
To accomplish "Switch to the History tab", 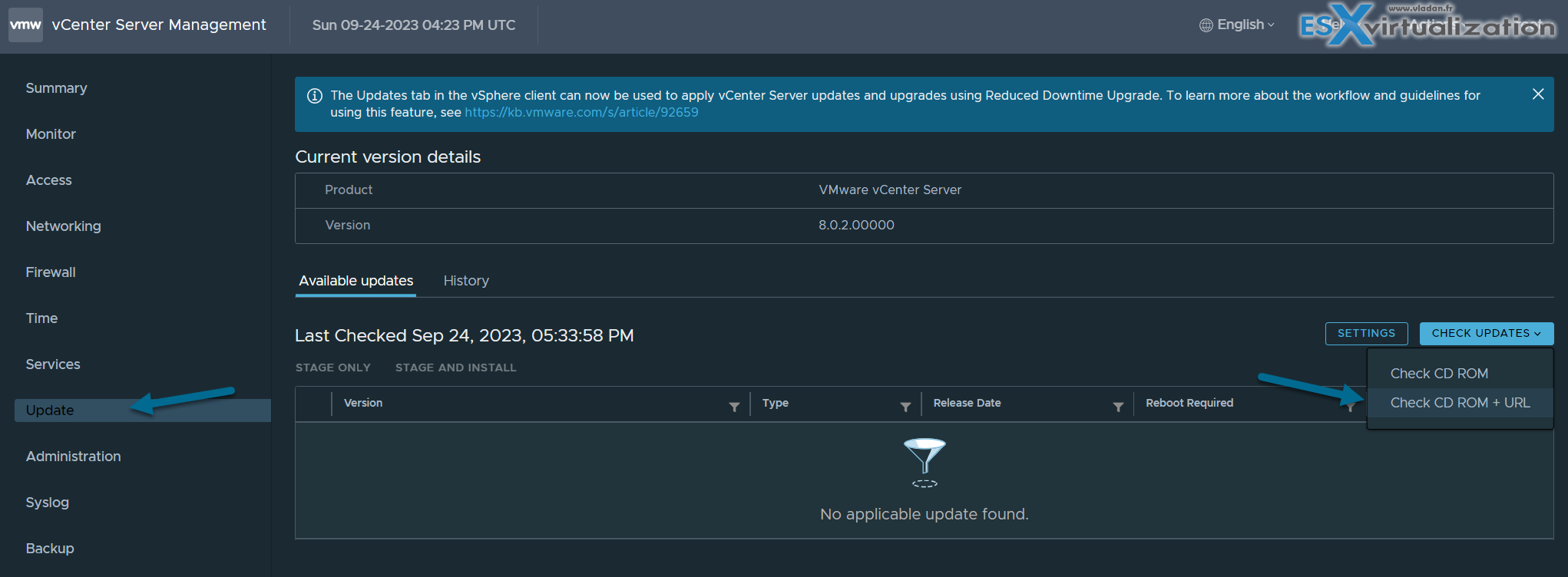I will 466,281.
